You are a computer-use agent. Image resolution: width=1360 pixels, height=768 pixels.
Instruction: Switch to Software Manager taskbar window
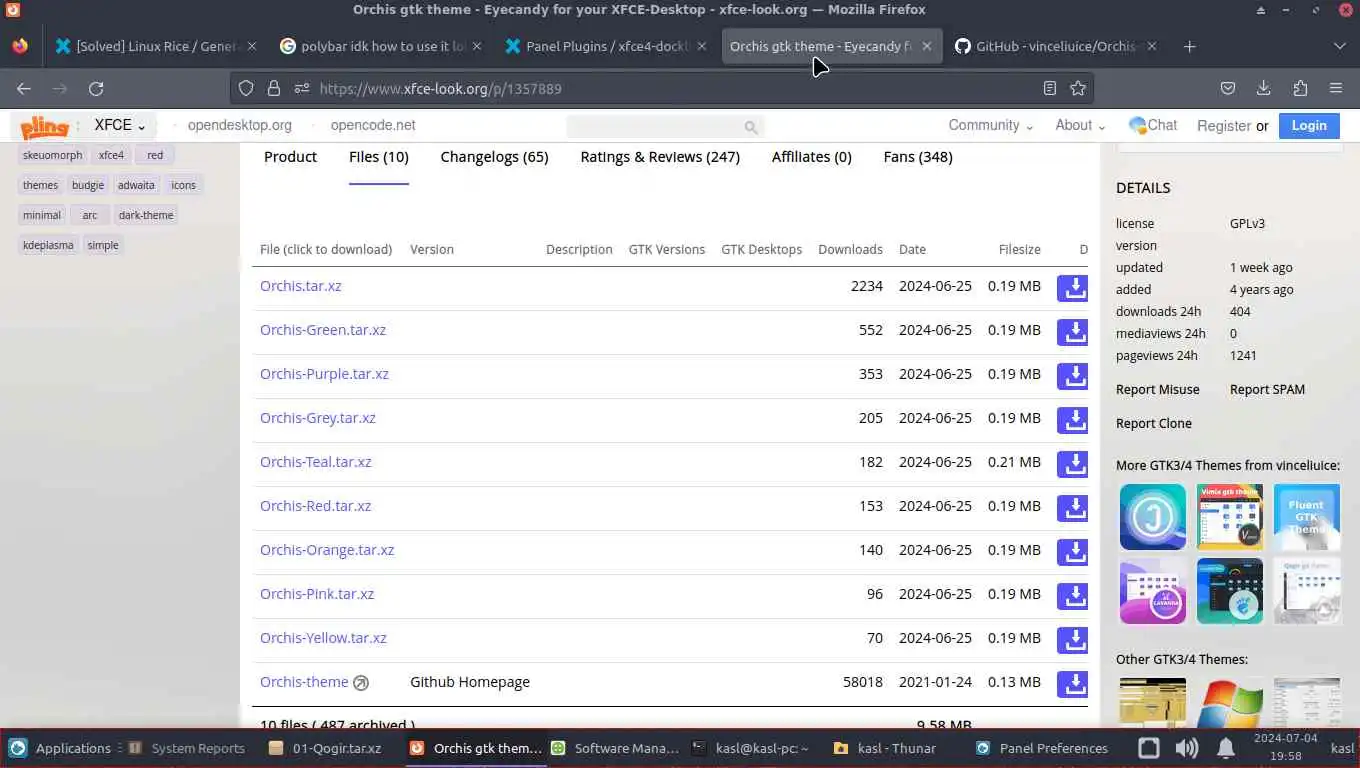point(615,748)
